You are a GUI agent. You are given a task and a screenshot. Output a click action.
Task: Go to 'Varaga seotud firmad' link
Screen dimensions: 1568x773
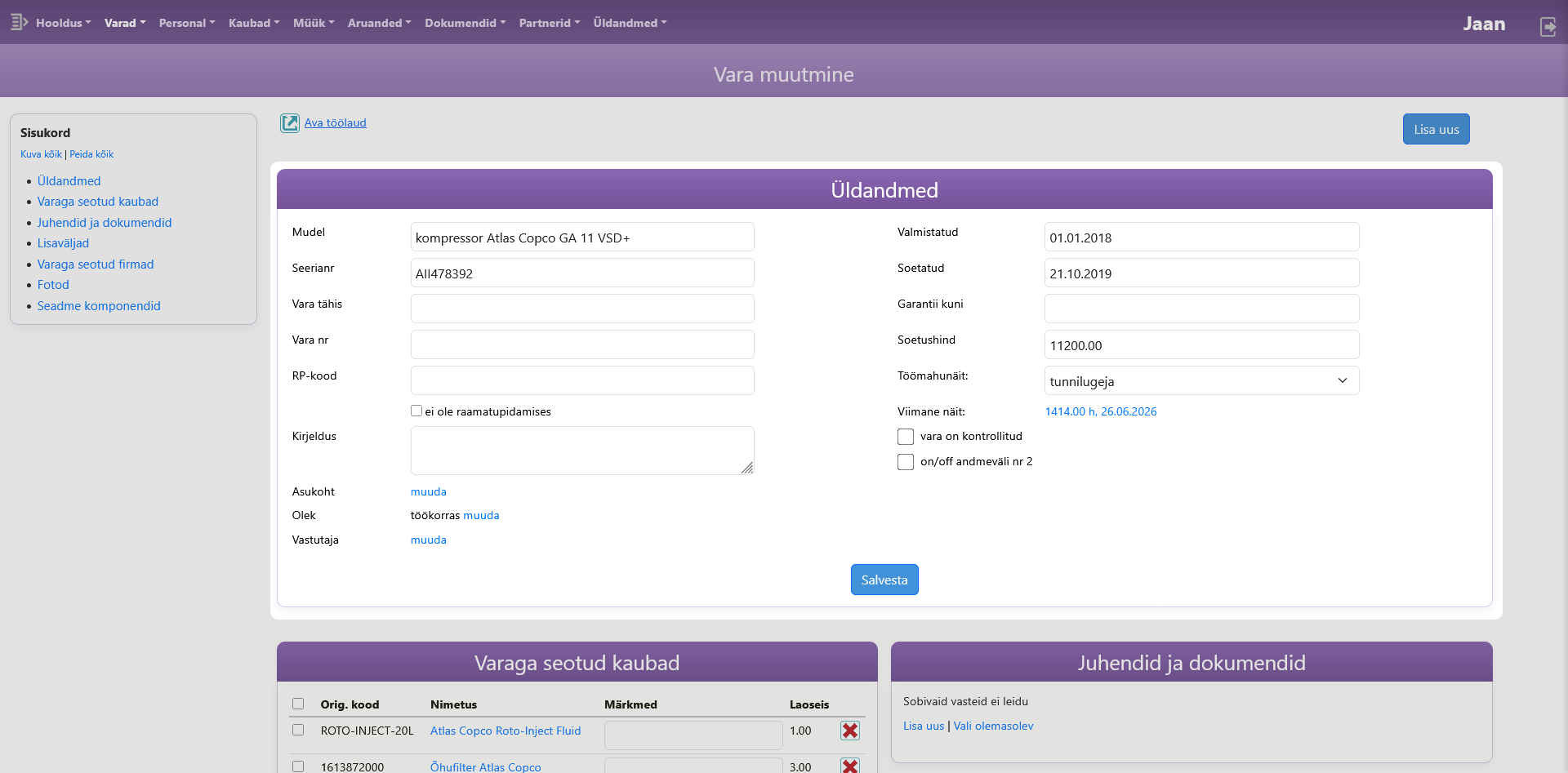pos(96,264)
